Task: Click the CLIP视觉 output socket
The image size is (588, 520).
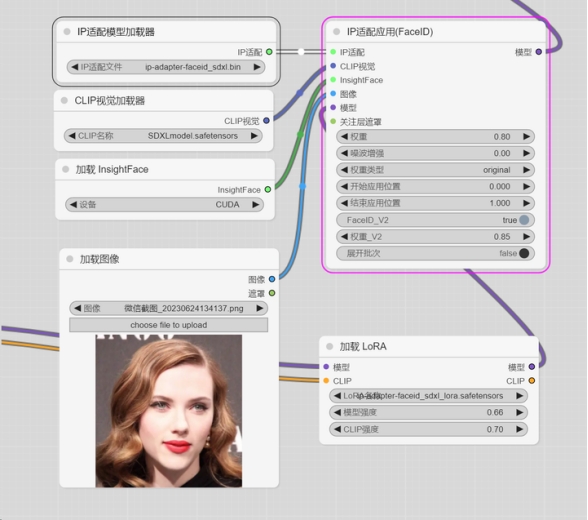Action: [266, 121]
